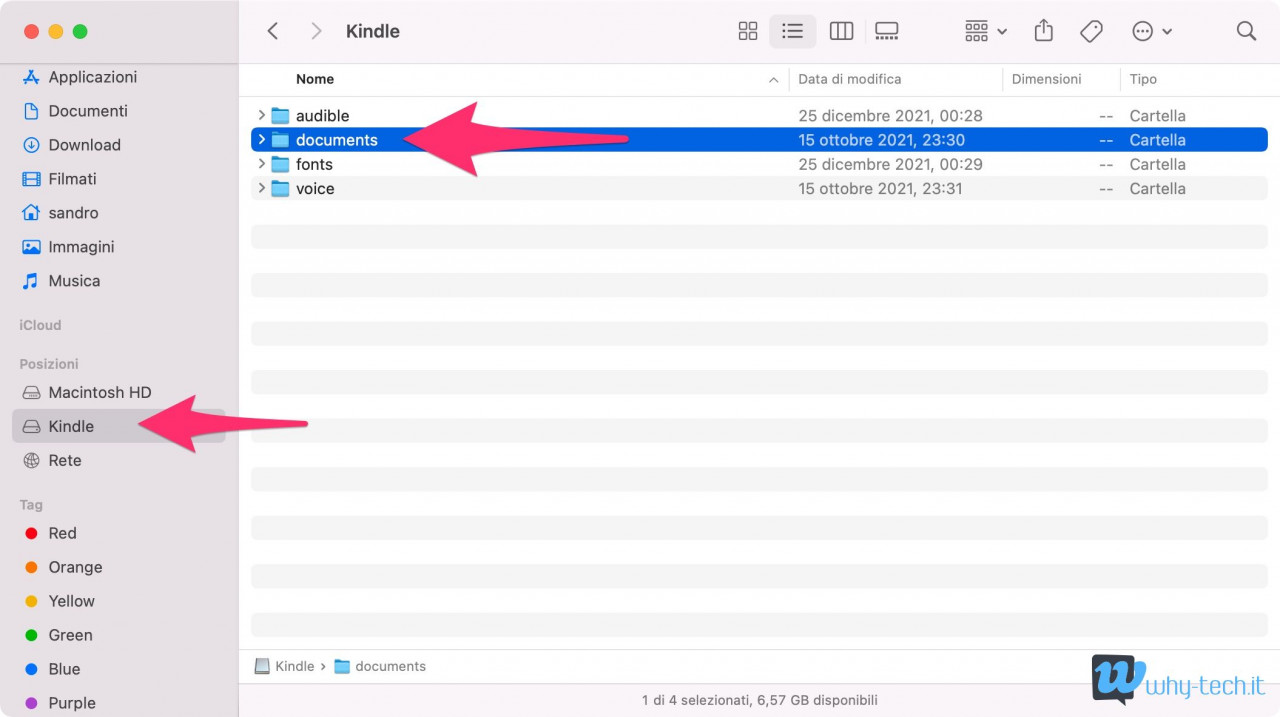Click Kindle in the path bar

(x=285, y=666)
